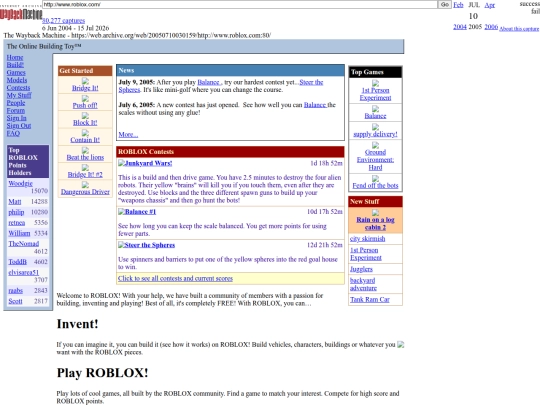Click Sign In in sidebar
Image resolution: width=540 pixels, height=405 pixels.
16,118
